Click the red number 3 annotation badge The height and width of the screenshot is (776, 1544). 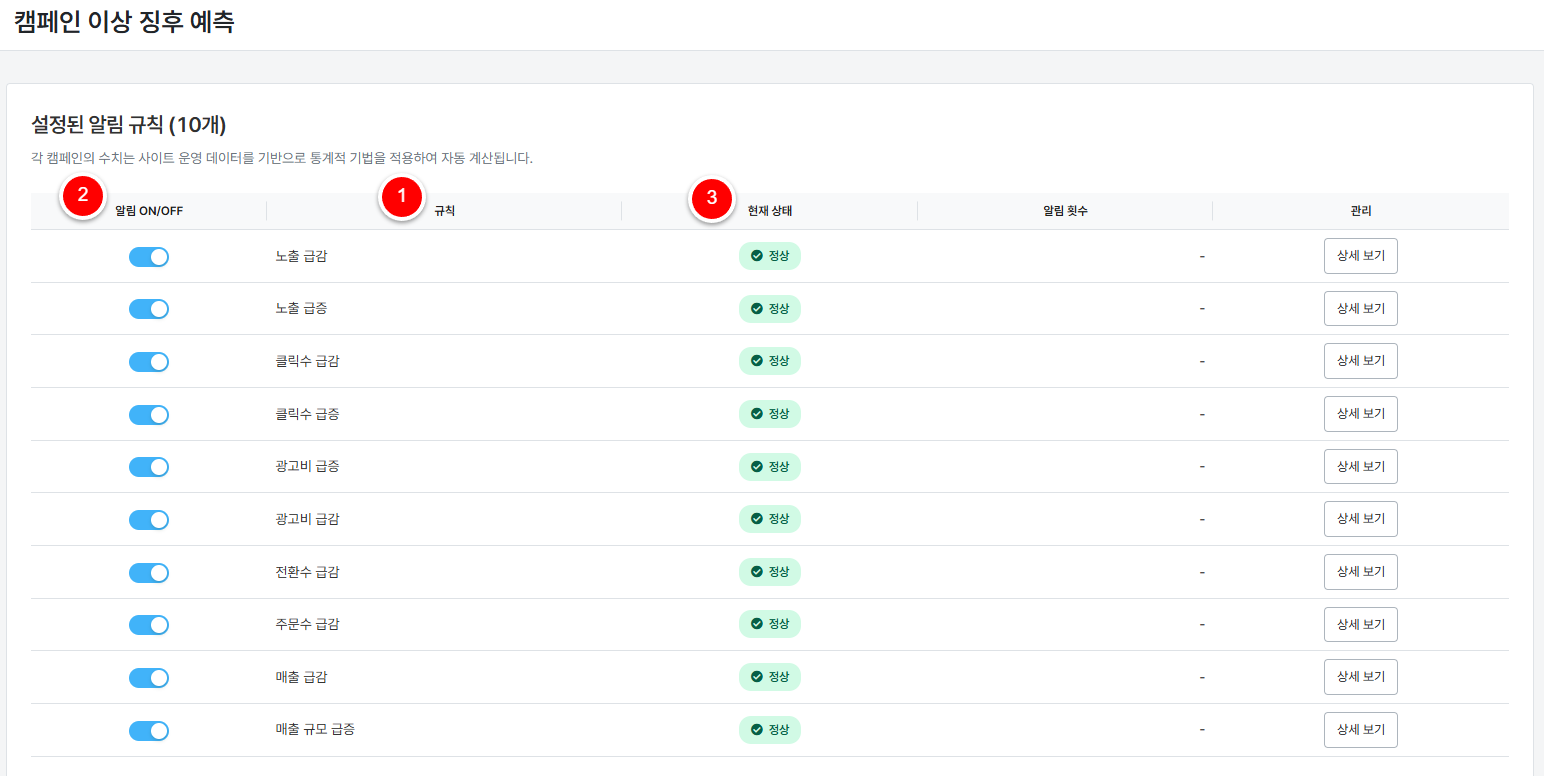(x=711, y=198)
